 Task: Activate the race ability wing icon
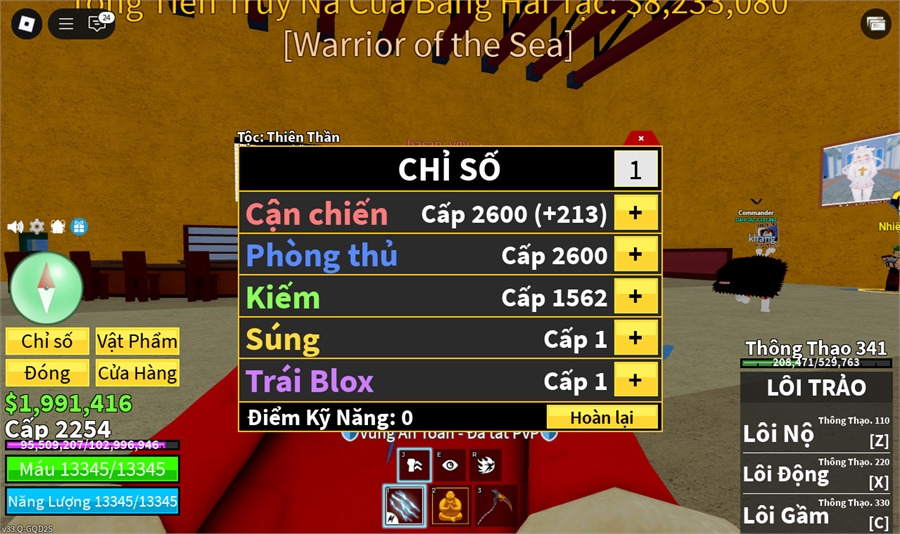[x=486, y=465]
